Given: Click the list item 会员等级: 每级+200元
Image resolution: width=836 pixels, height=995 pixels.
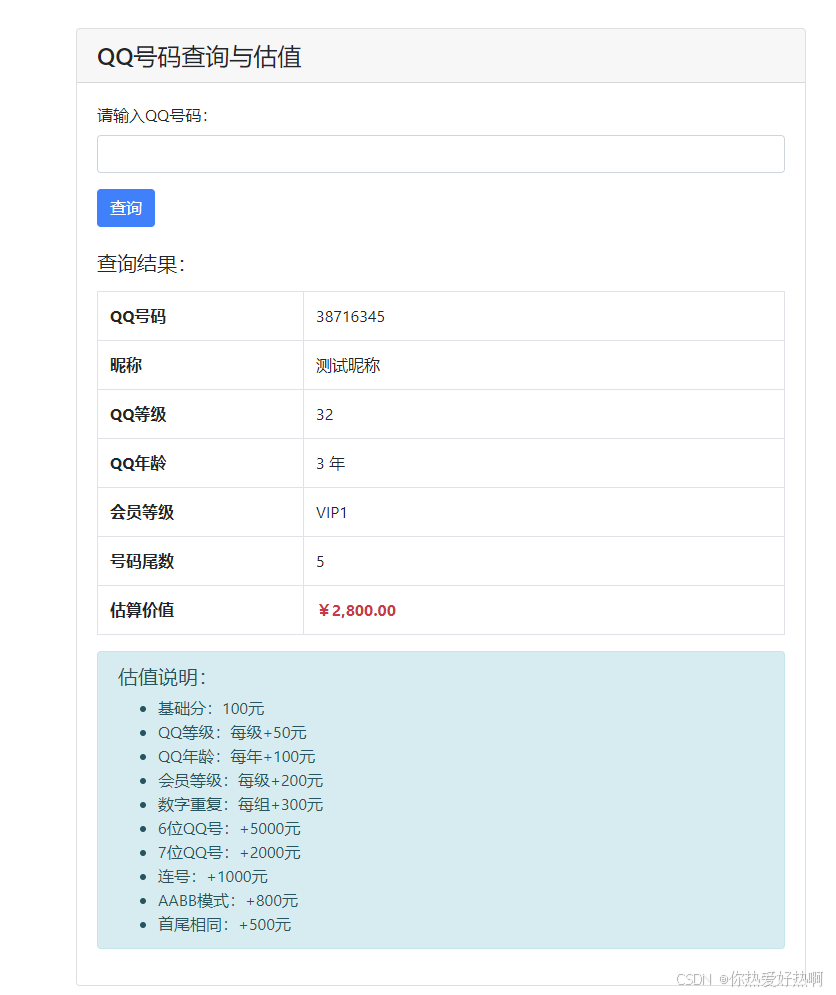Looking at the screenshot, I should [241, 781].
